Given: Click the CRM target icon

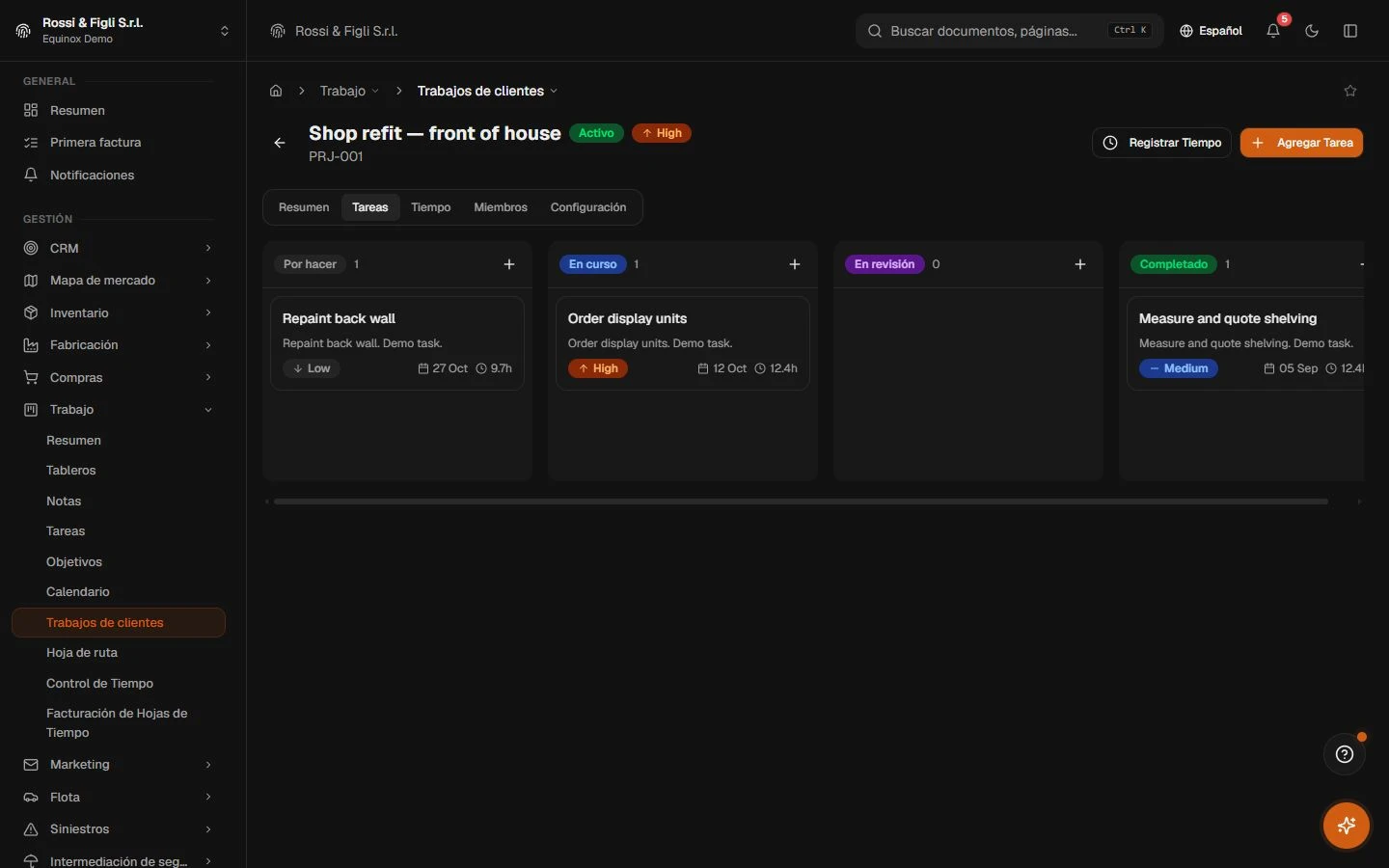Looking at the screenshot, I should point(31,248).
